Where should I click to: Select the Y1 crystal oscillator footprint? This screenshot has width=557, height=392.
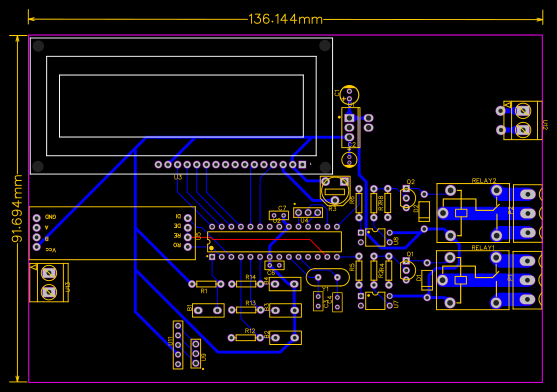click(328, 277)
